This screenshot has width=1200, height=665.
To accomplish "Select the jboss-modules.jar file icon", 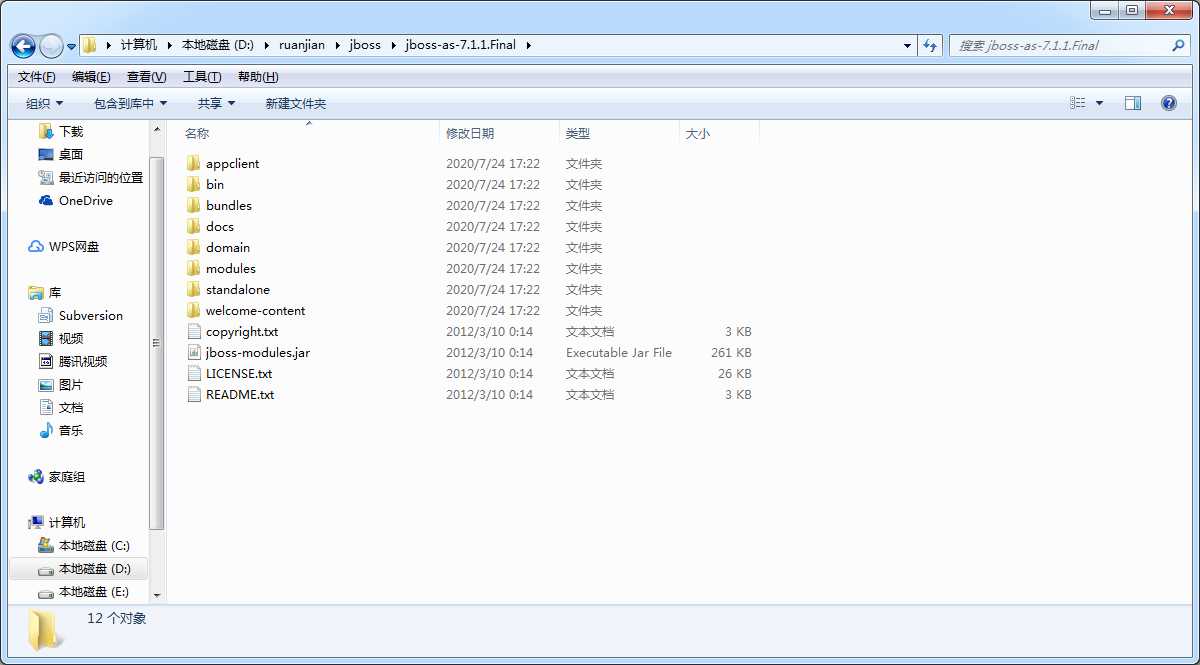I will coord(194,352).
